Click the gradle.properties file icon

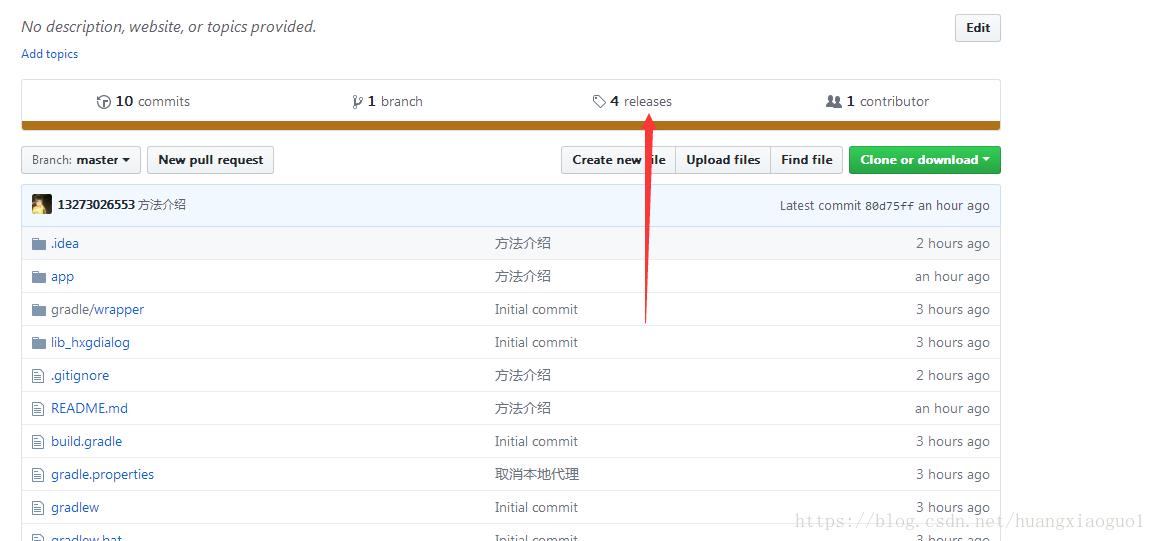point(38,475)
